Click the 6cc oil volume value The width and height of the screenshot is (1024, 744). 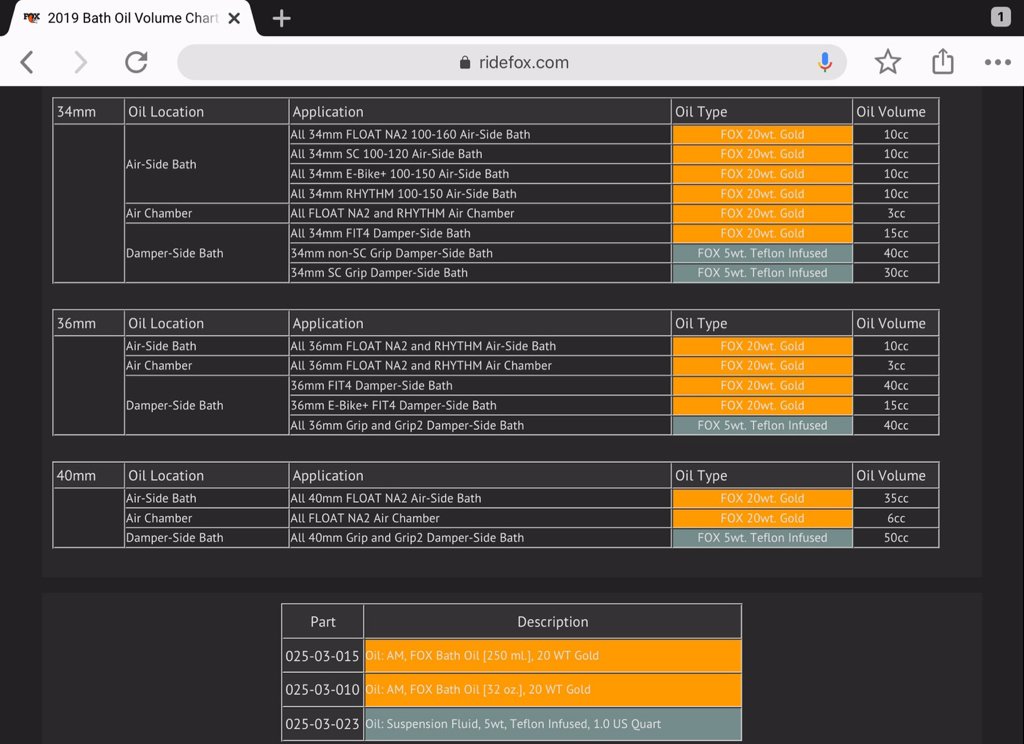pyautogui.click(x=896, y=518)
